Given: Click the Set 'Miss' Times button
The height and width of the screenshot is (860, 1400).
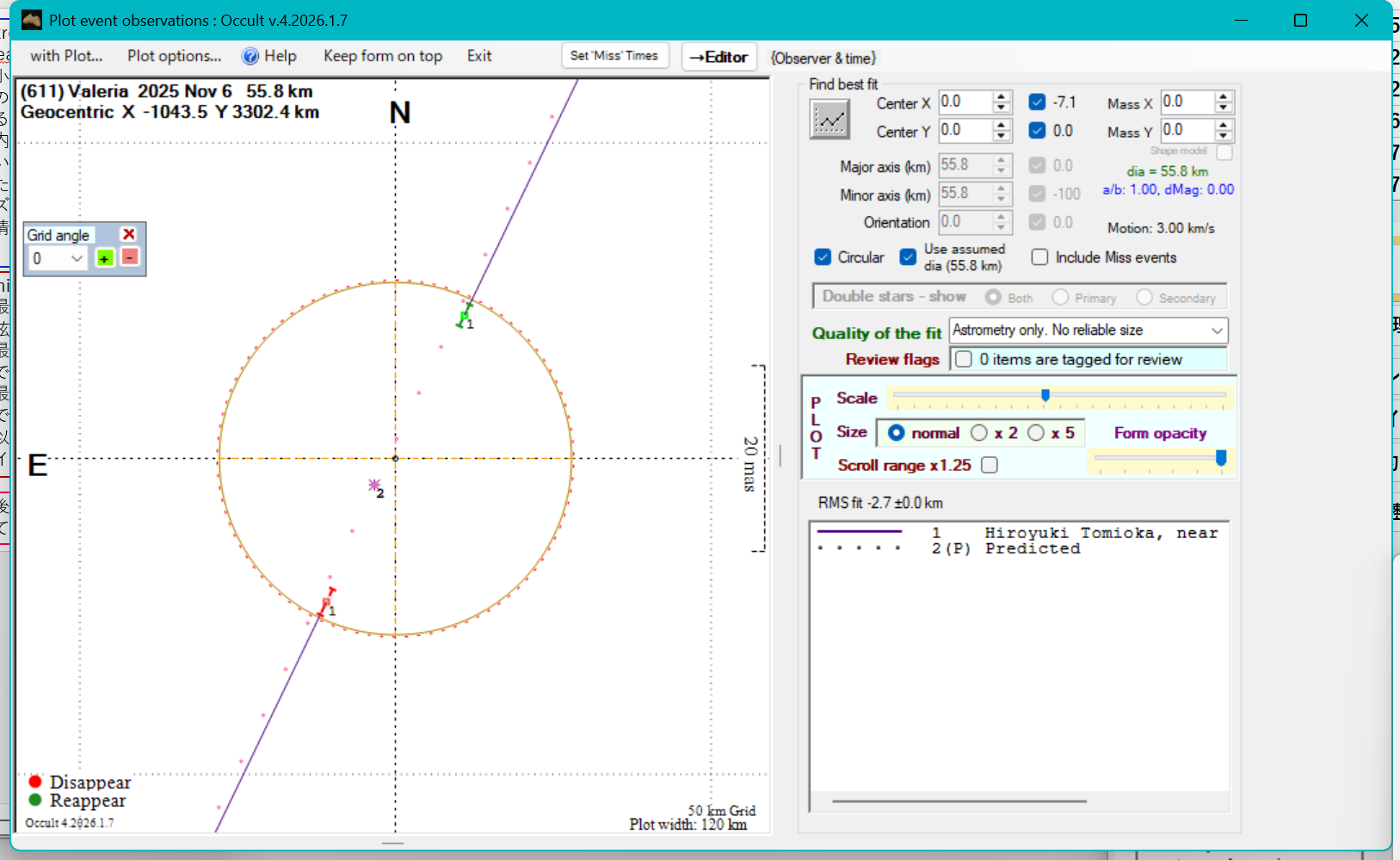Looking at the screenshot, I should pyautogui.click(x=614, y=56).
